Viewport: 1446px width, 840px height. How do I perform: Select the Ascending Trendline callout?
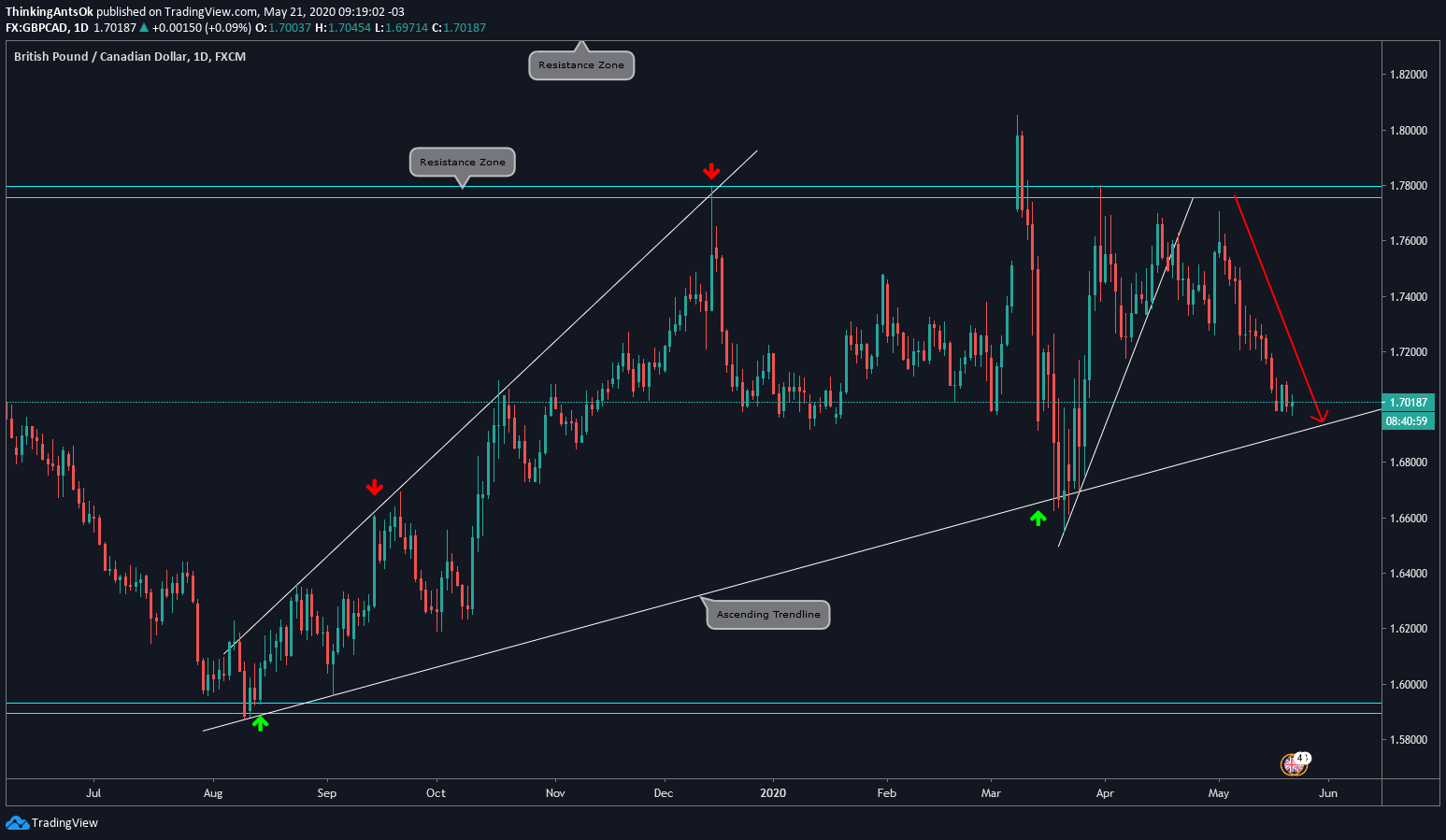point(768,614)
